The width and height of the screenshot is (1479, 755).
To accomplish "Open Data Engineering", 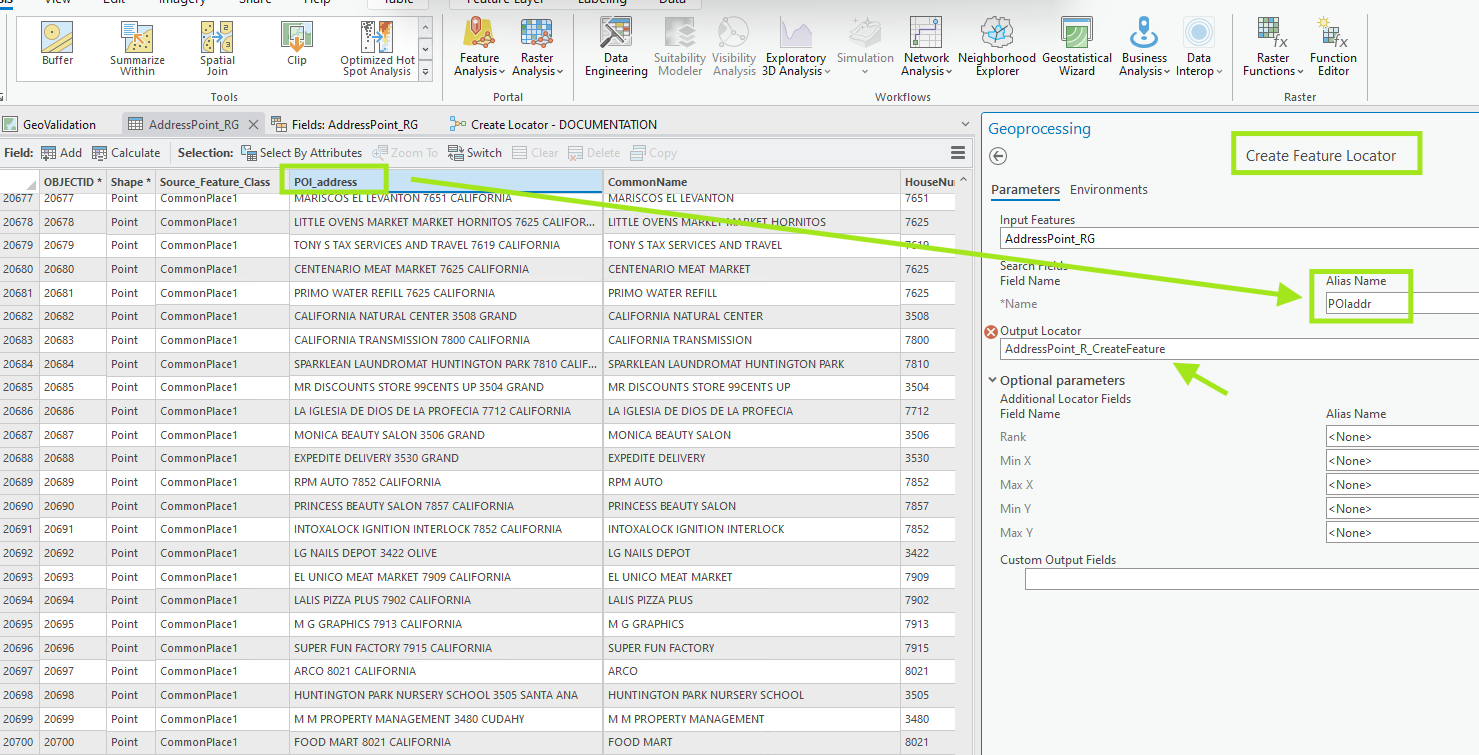I will click(616, 47).
